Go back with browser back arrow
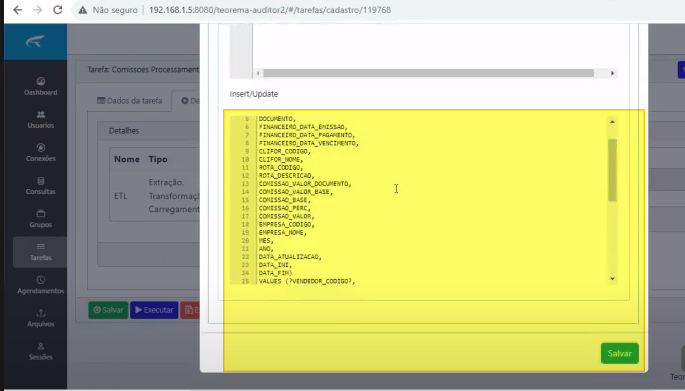685x391 pixels. click(17, 10)
